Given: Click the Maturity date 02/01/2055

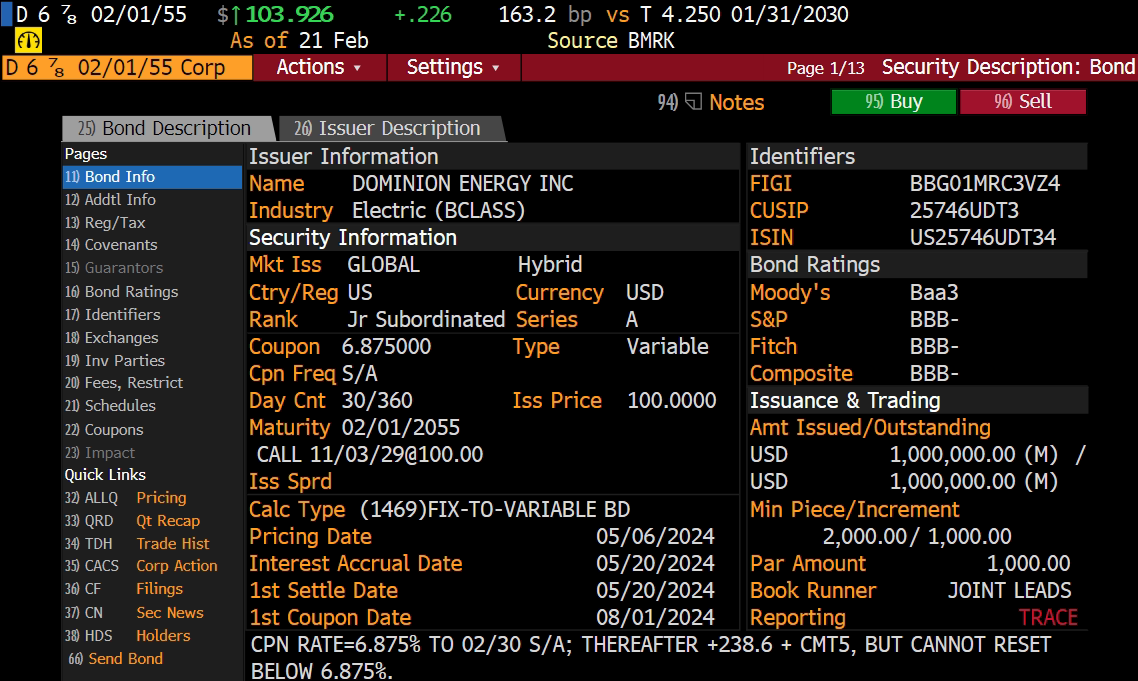Looking at the screenshot, I should 401,428.
